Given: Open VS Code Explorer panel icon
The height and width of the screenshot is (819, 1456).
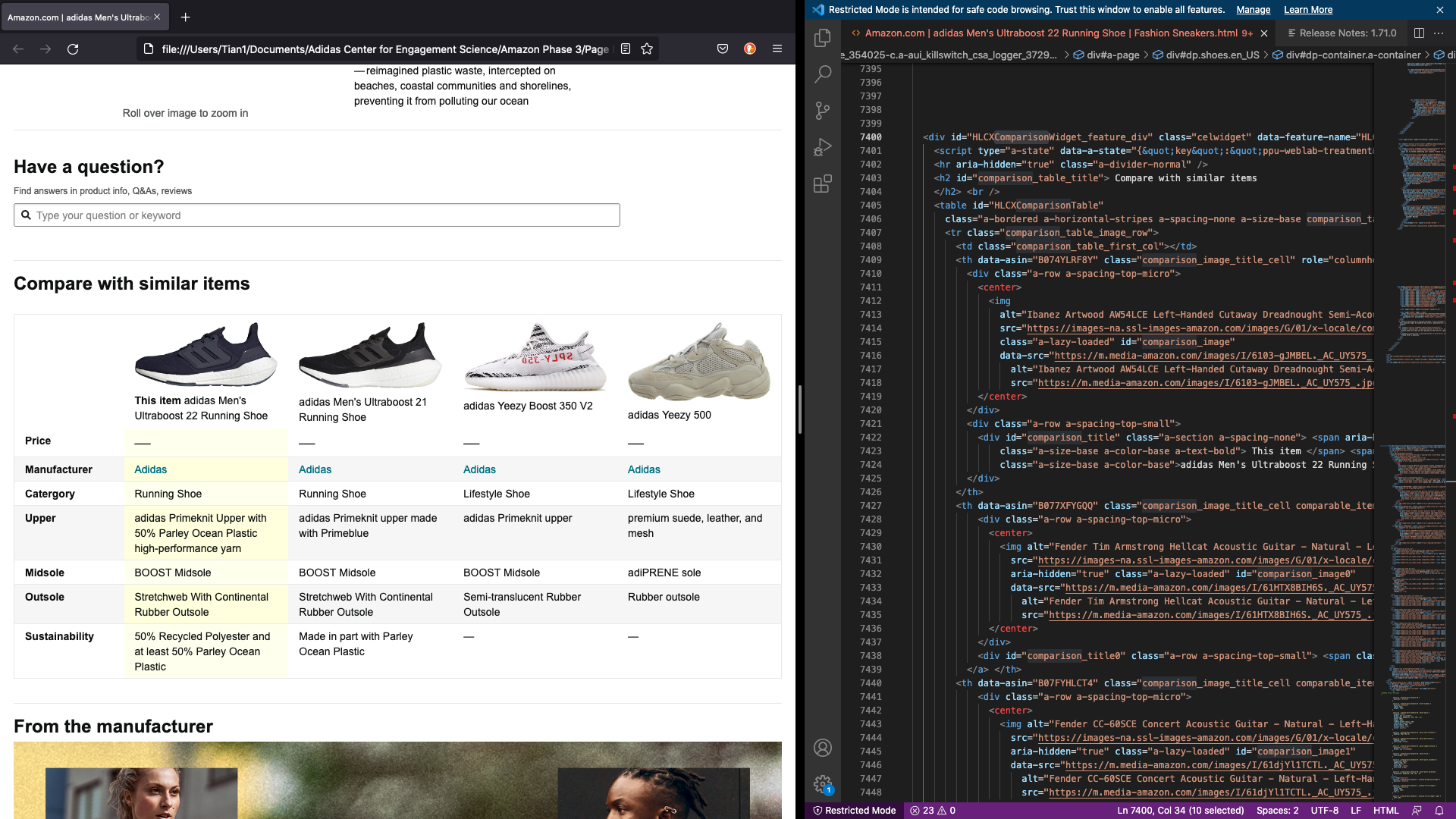Looking at the screenshot, I should pyautogui.click(x=823, y=37).
